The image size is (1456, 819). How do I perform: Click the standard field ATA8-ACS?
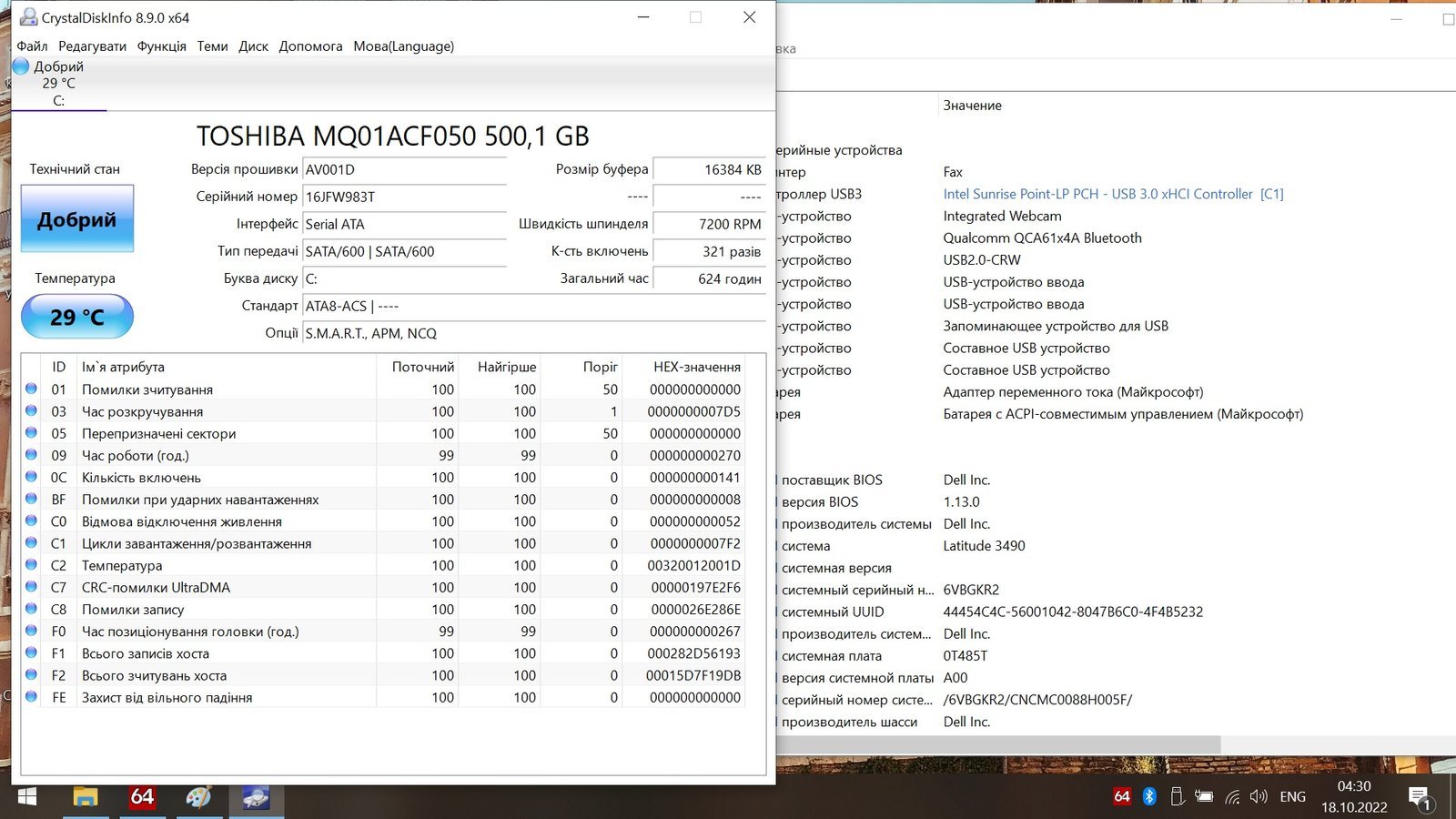[534, 306]
